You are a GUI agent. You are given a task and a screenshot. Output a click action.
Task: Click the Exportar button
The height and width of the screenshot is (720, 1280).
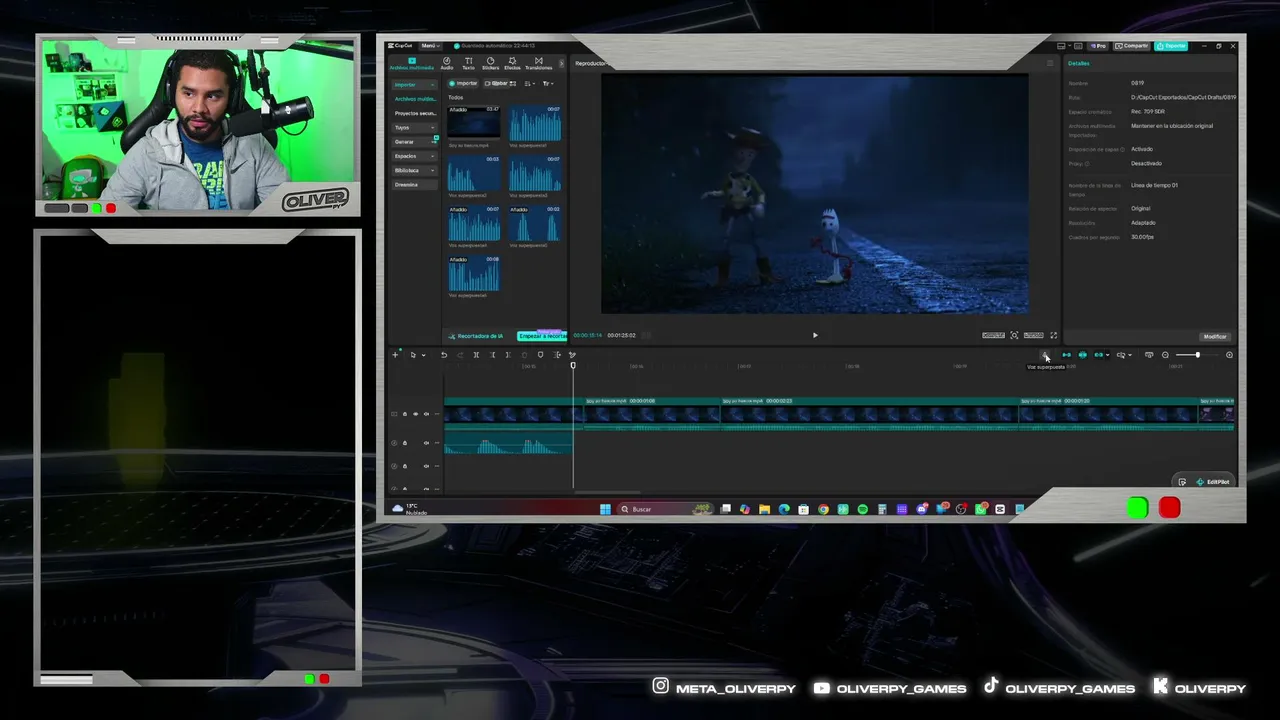(x=1171, y=46)
